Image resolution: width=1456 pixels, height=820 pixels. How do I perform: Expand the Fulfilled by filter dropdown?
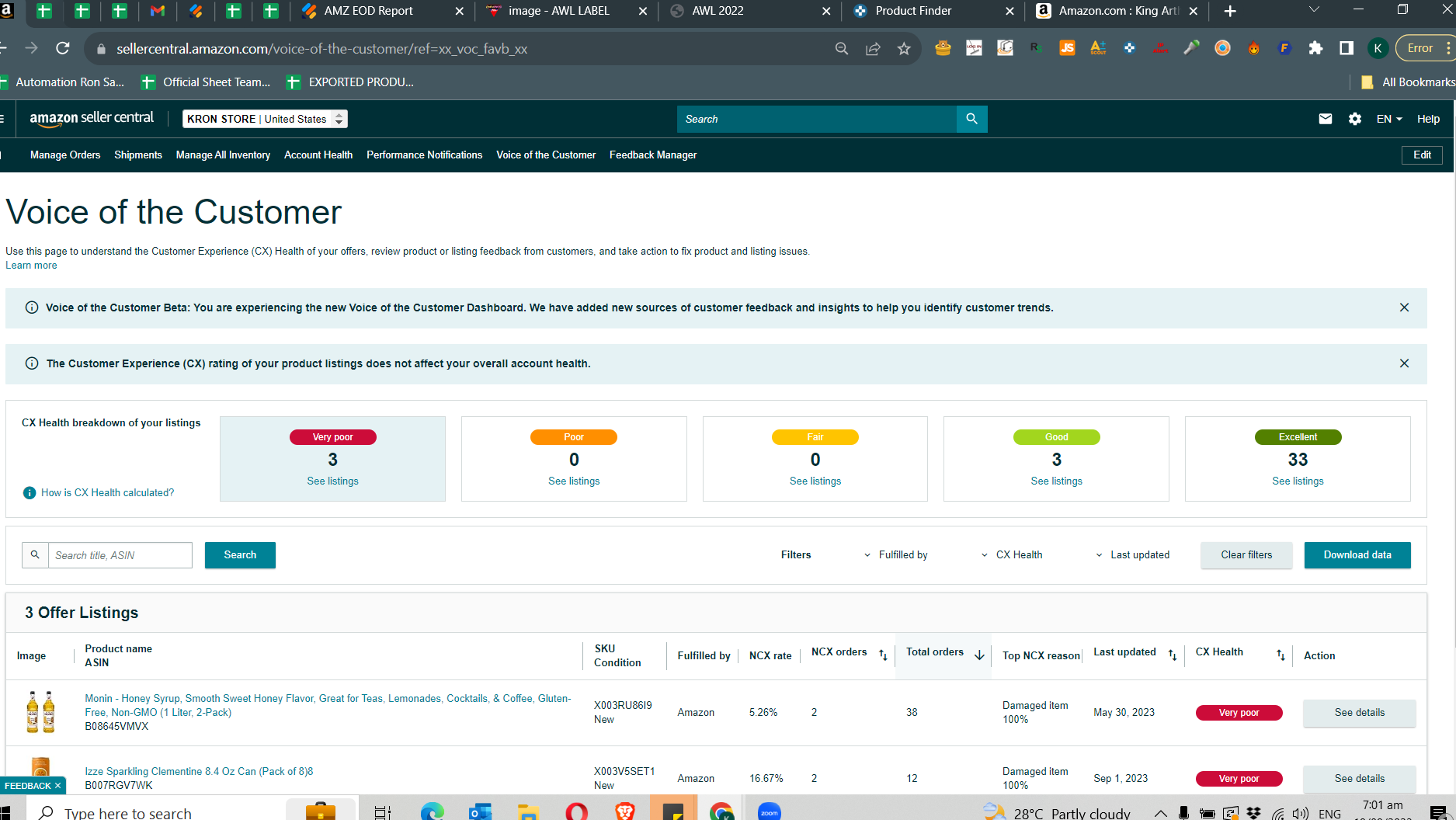tap(895, 555)
